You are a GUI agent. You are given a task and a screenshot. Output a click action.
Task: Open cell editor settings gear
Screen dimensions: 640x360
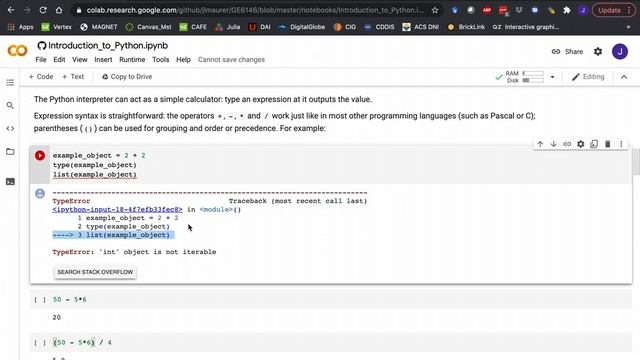point(581,144)
